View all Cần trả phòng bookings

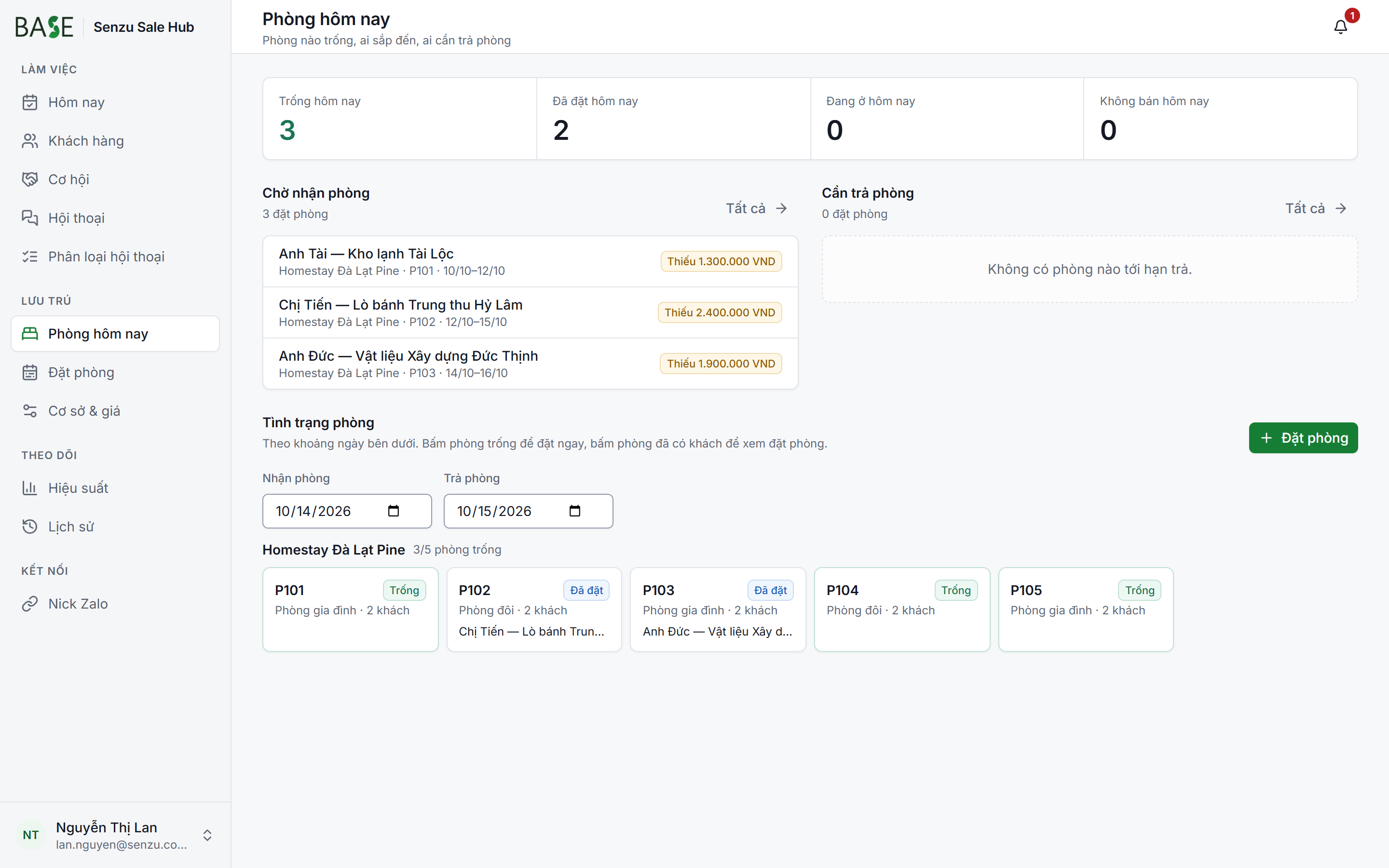(1316, 208)
